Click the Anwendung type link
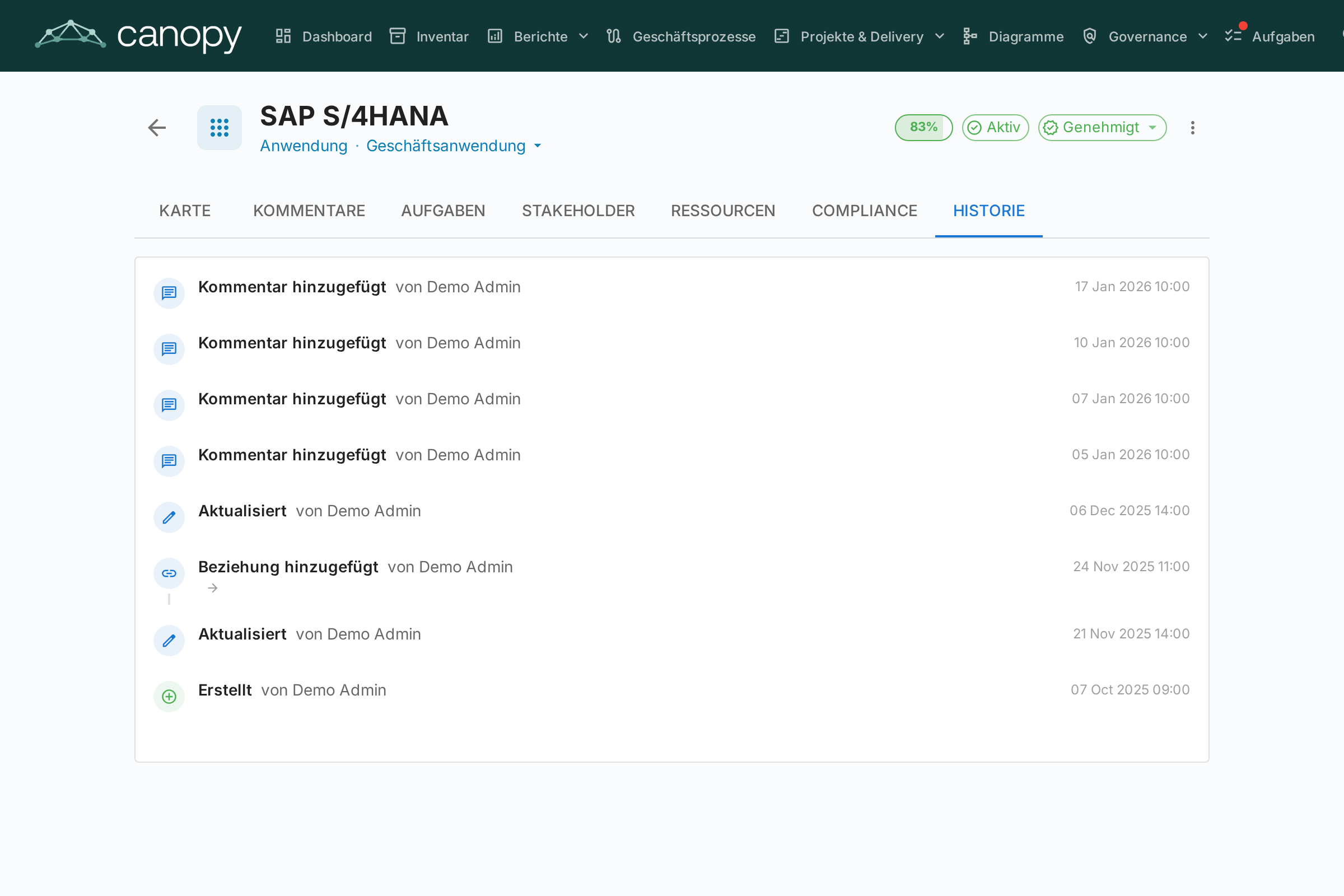The height and width of the screenshot is (896, 1344). point(304,146)
